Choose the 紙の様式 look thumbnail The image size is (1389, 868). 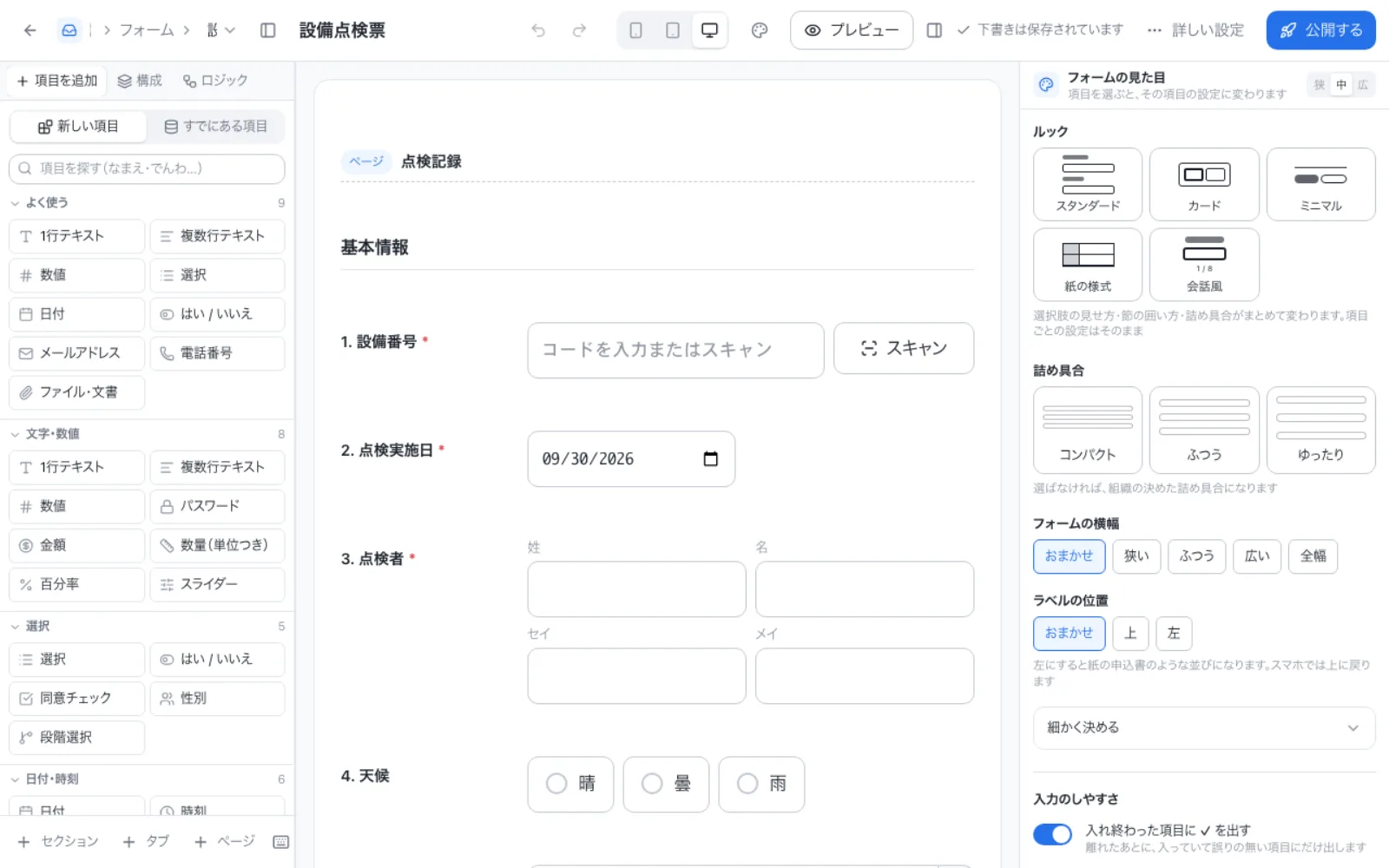click(1088, 265)
